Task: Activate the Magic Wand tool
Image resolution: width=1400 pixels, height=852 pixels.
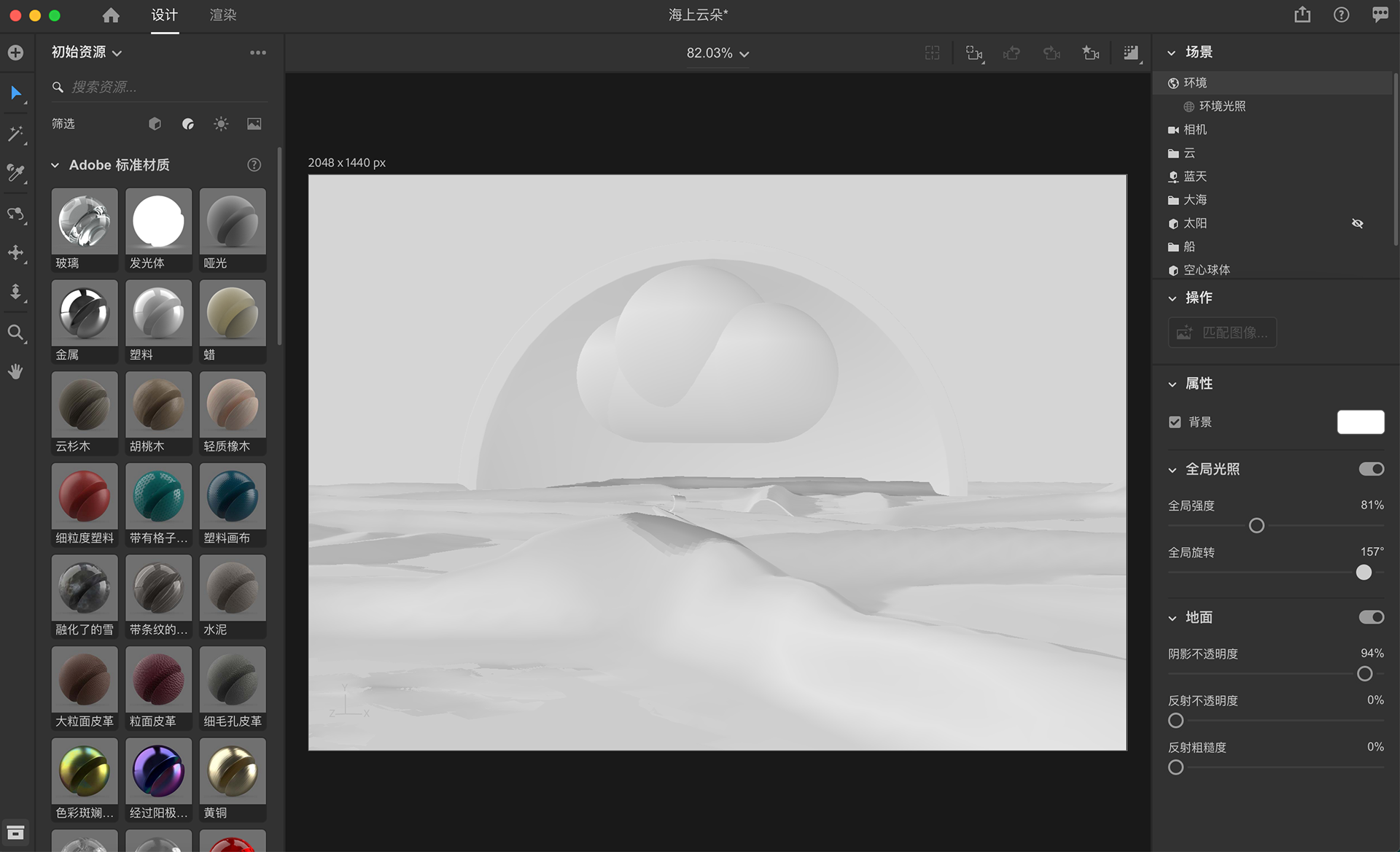Action: [15, 133]
